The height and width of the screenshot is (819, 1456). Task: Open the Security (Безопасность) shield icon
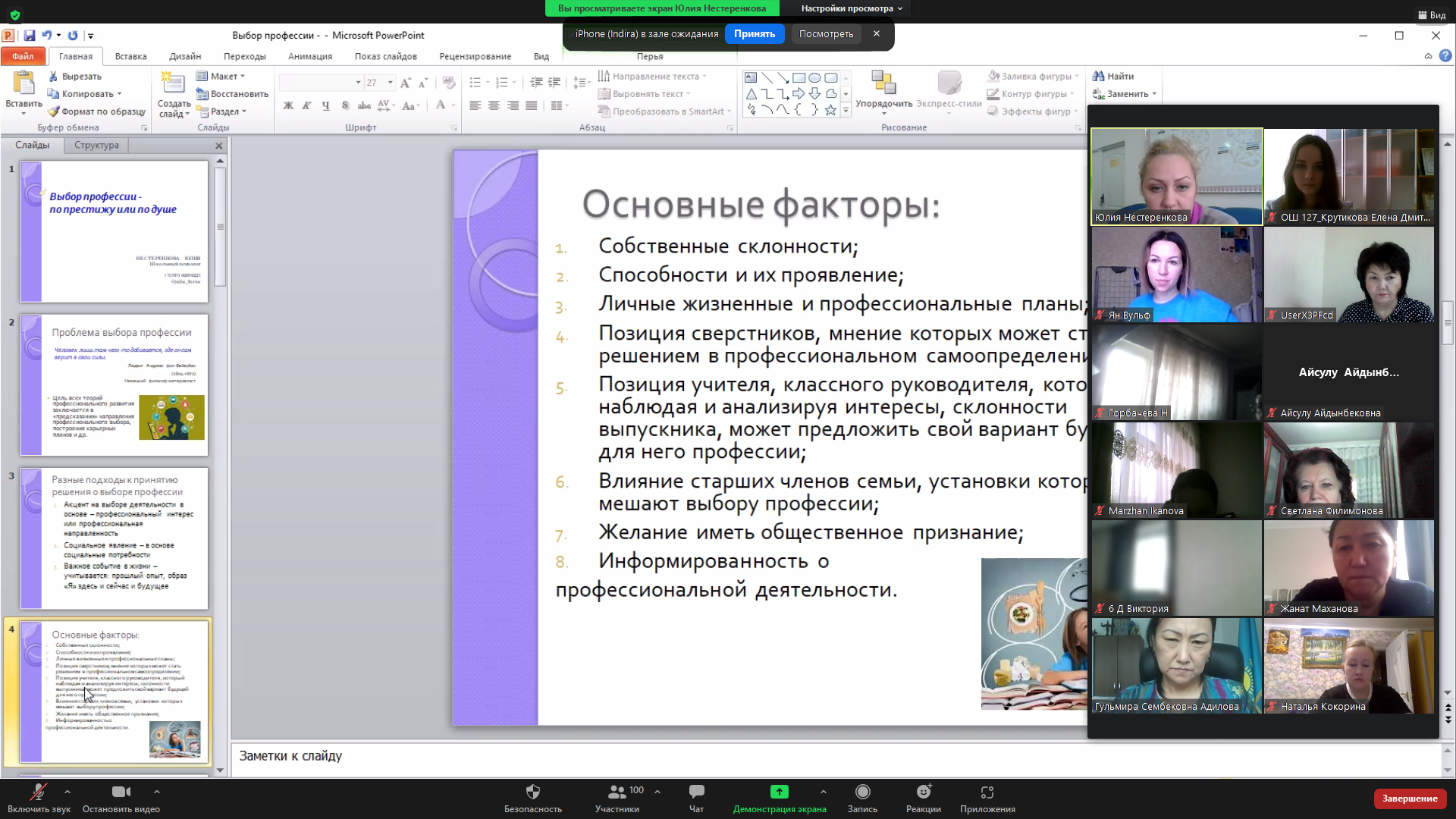pos(532,792)
